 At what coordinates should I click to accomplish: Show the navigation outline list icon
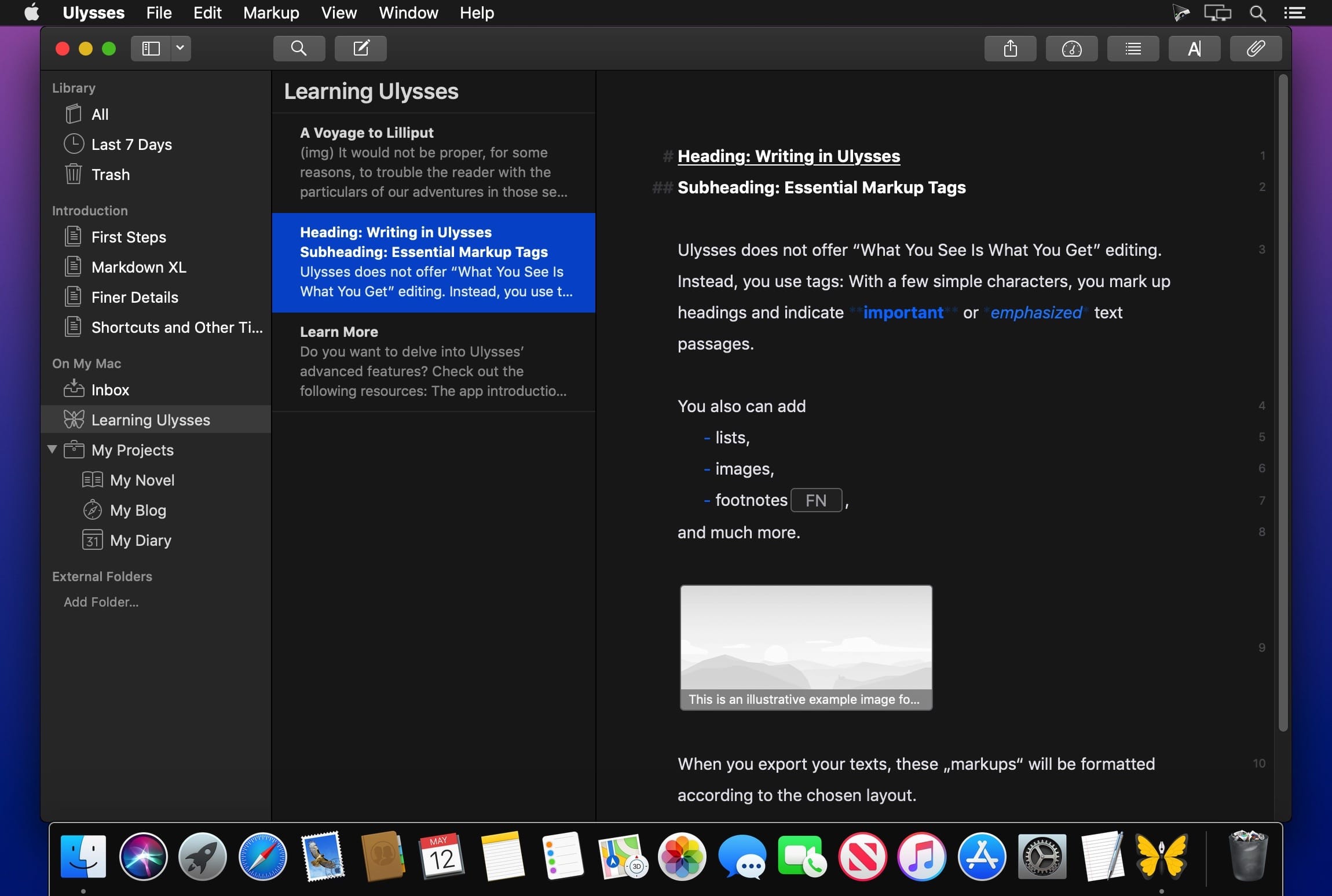click(x=1133, y=48)
